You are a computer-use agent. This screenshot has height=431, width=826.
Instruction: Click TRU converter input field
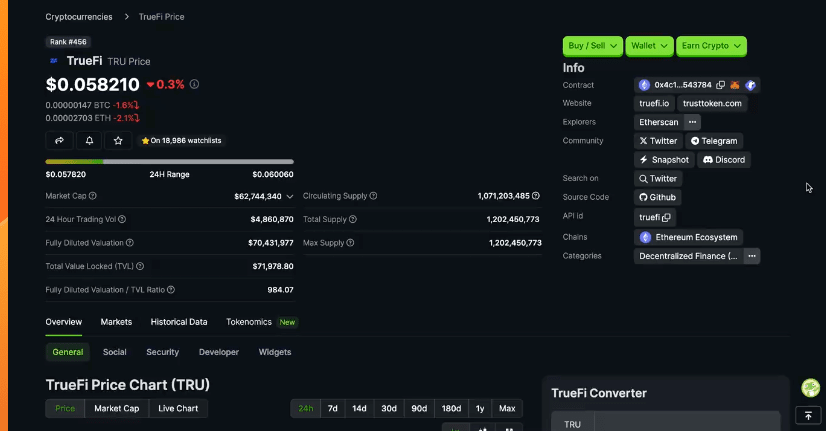[x=687, y=422]
